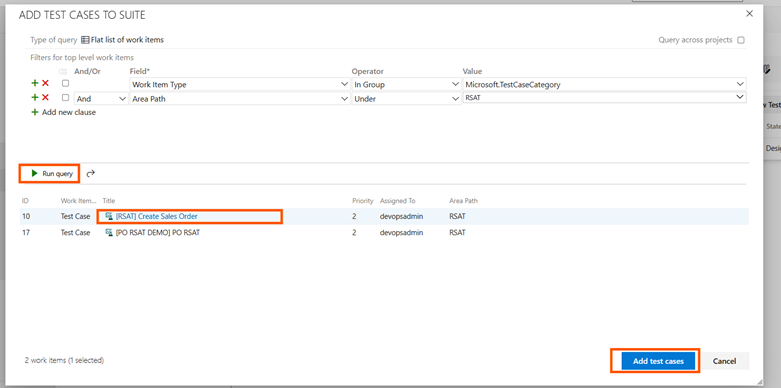Delete the Area Path clause with red X

(45, 98)
